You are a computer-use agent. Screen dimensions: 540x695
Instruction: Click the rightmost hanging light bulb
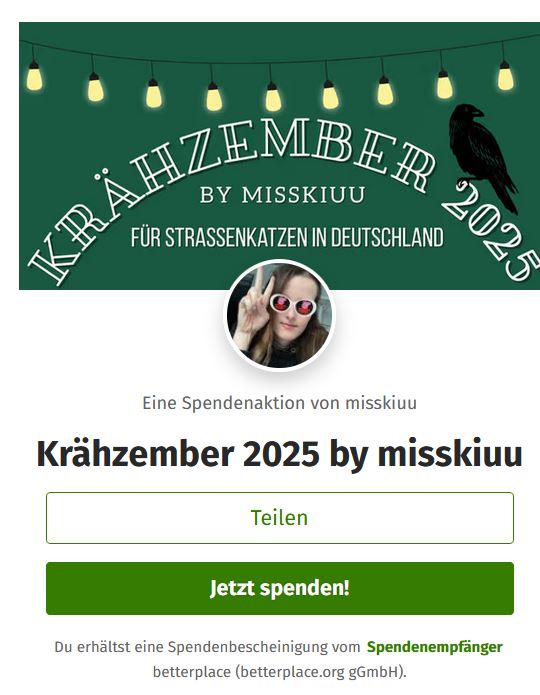pos(505,76)
